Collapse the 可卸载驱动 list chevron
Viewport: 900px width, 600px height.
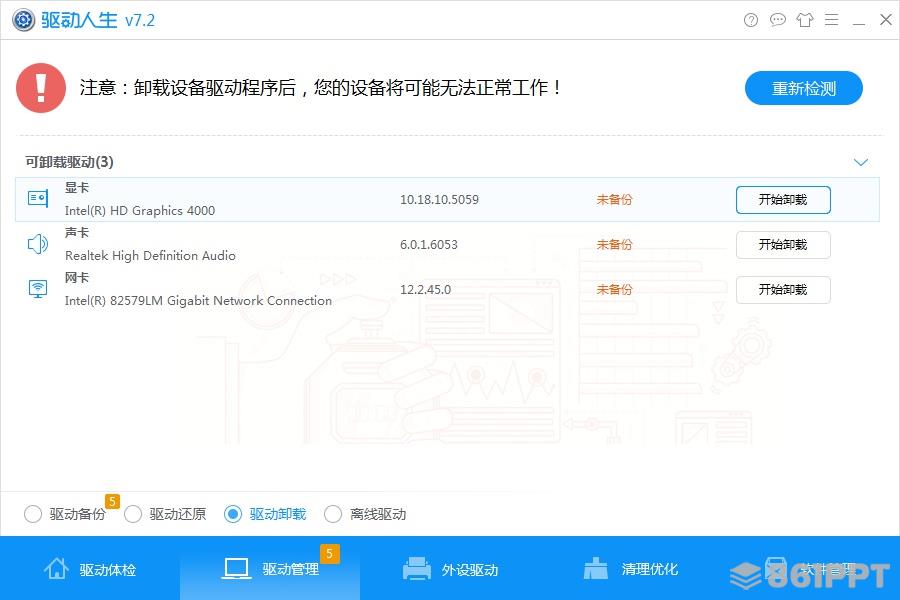click(x=860, y=162)
